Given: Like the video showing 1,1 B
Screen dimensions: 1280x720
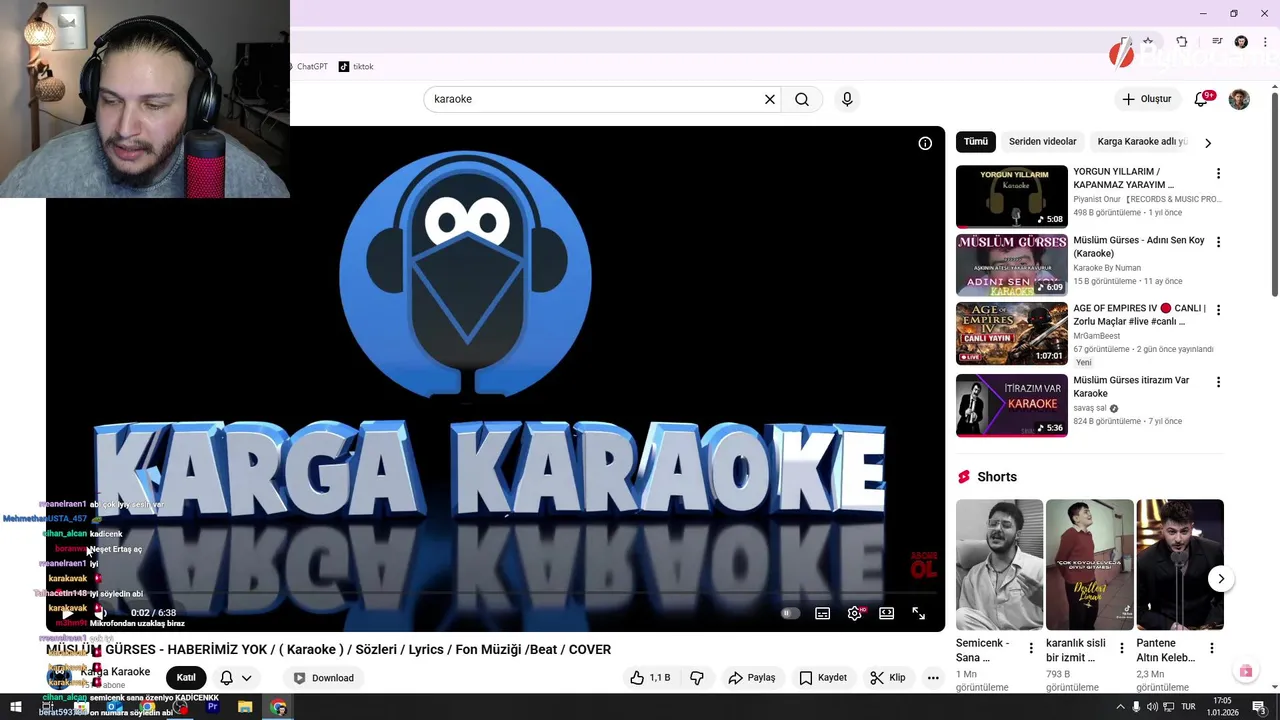Looking at the screenshot, I should (x=650, y=678).
